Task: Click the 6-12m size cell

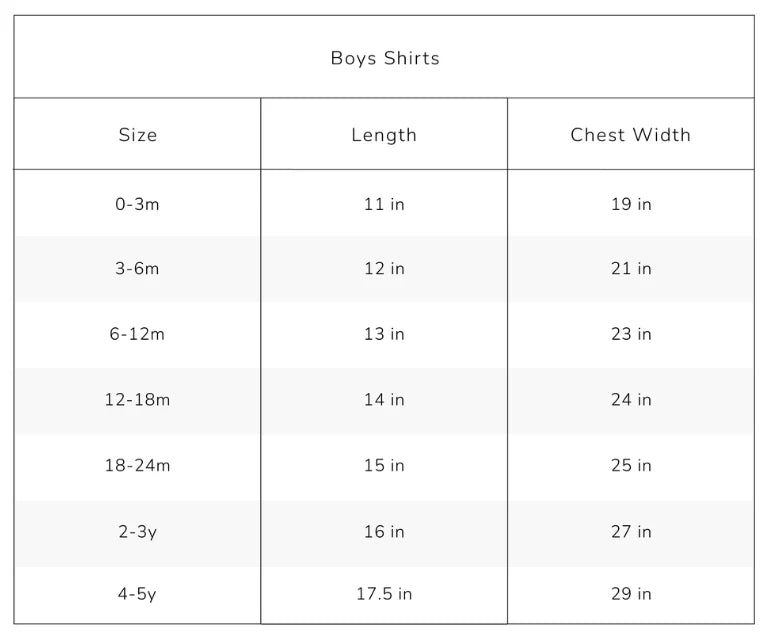Action: coord(137,334)
